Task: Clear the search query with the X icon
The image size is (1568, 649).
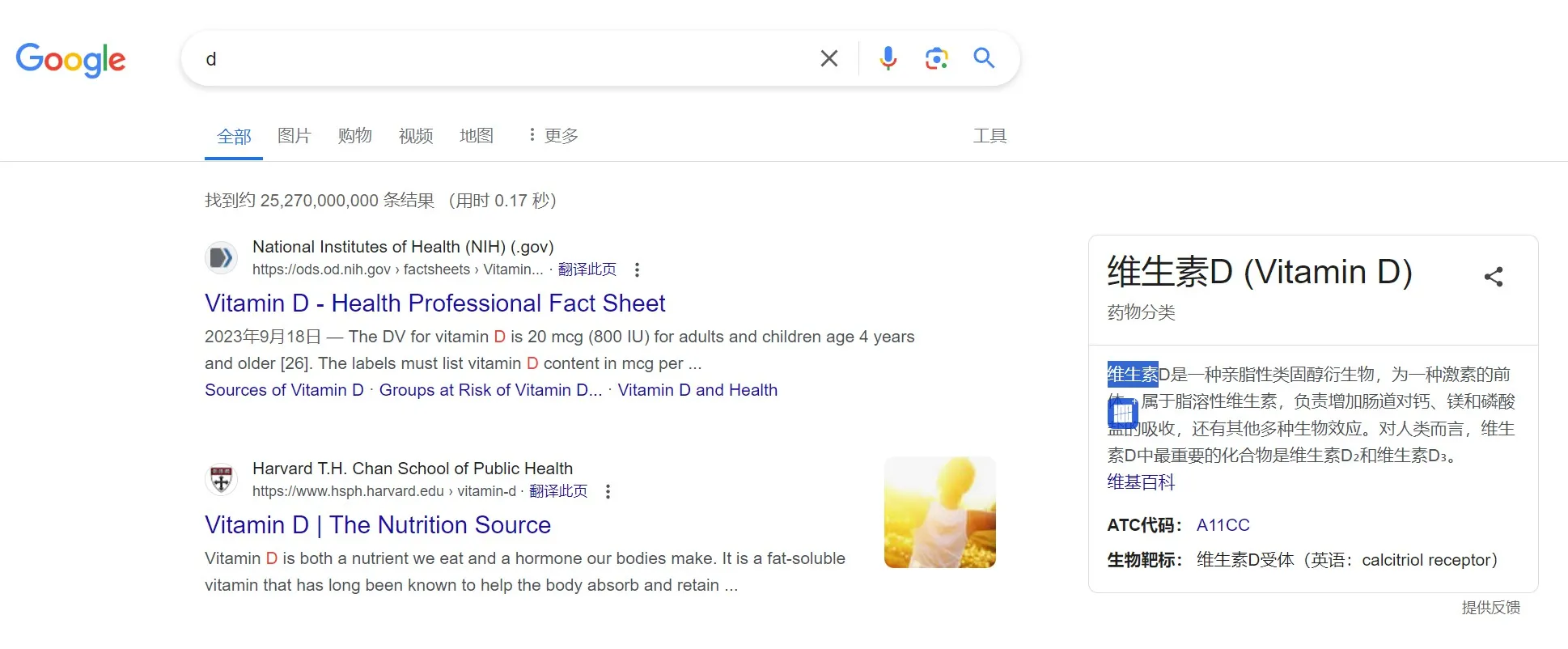Action: click(x=828, y=57)
